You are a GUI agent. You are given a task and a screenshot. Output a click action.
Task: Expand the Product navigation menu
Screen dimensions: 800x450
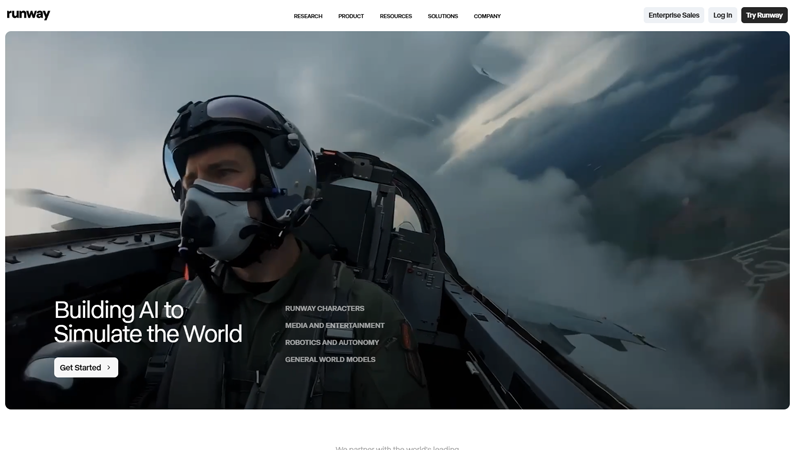[x=351, y=16]
